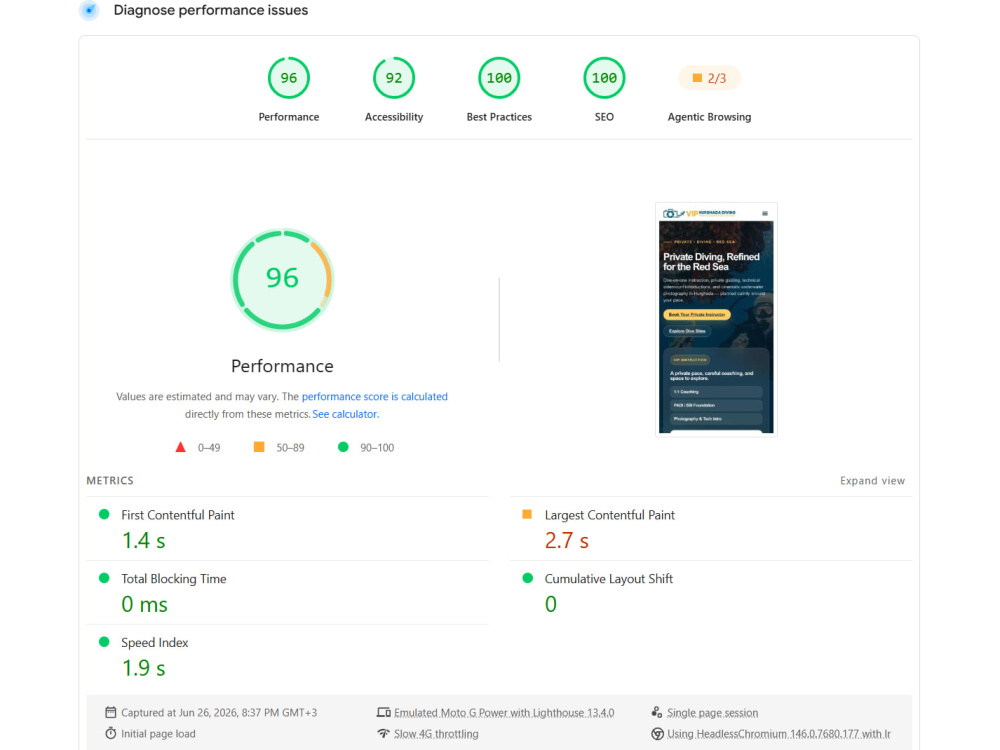This screenshot has width=1000, height=750.
Task: Click the session icon by Single page session
Action: tap(656, 712)
